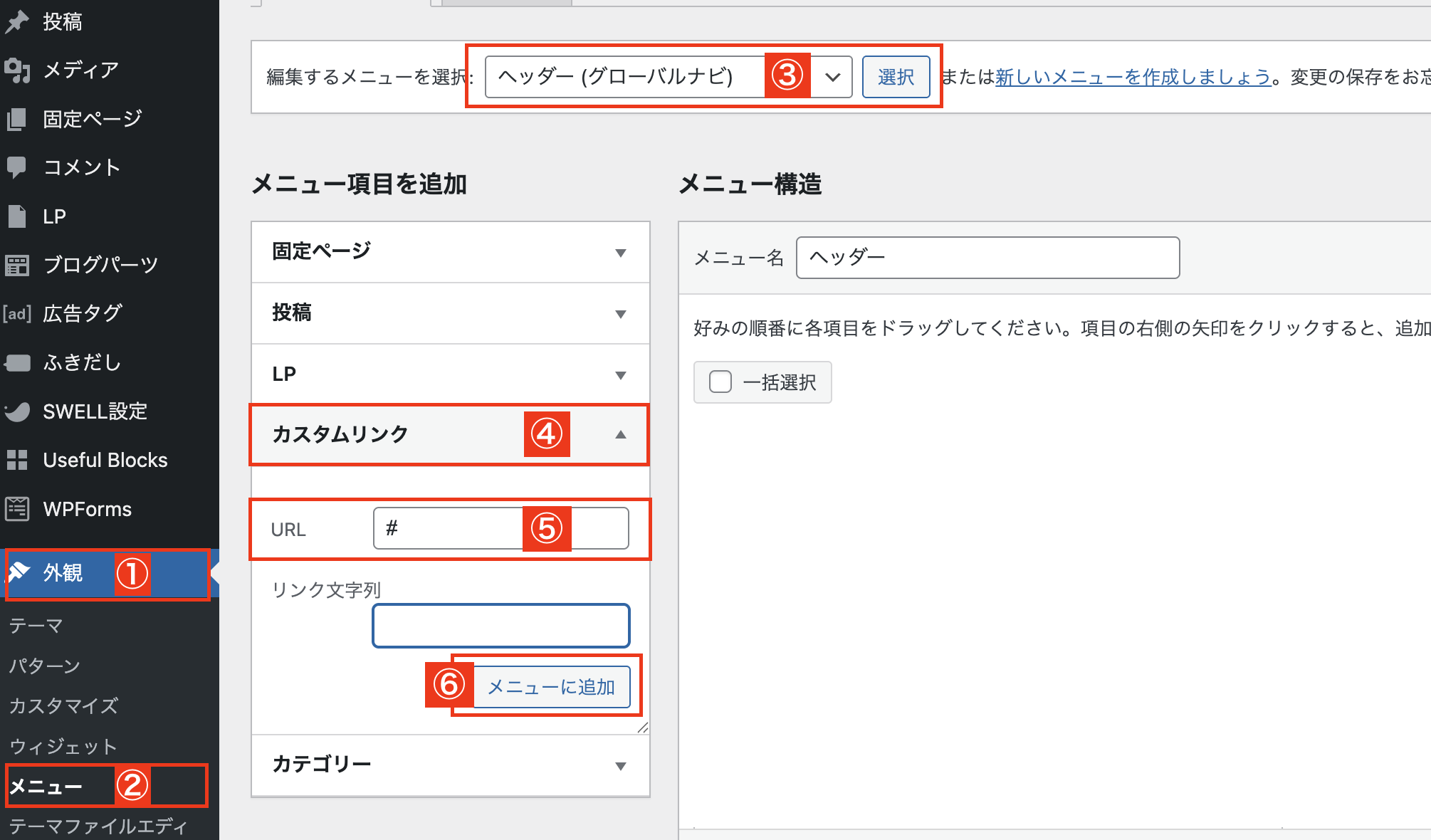Click the メニューに追加 button

[x=551, y=687]
